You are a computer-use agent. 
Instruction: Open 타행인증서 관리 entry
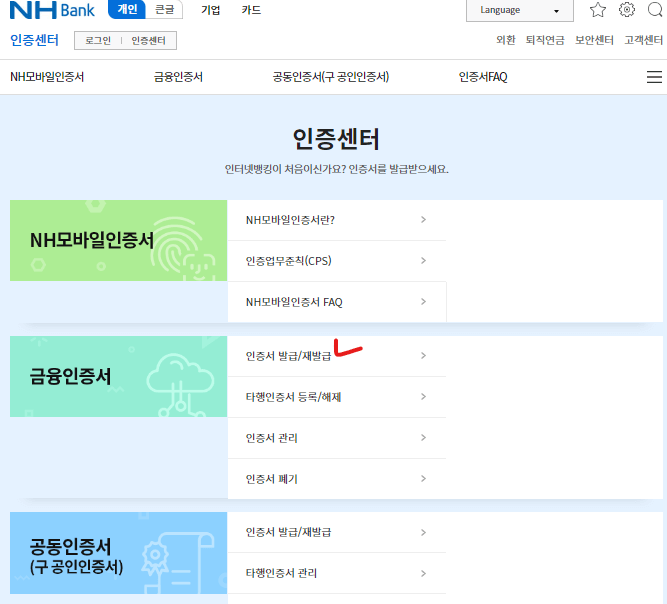coord(336,573)
